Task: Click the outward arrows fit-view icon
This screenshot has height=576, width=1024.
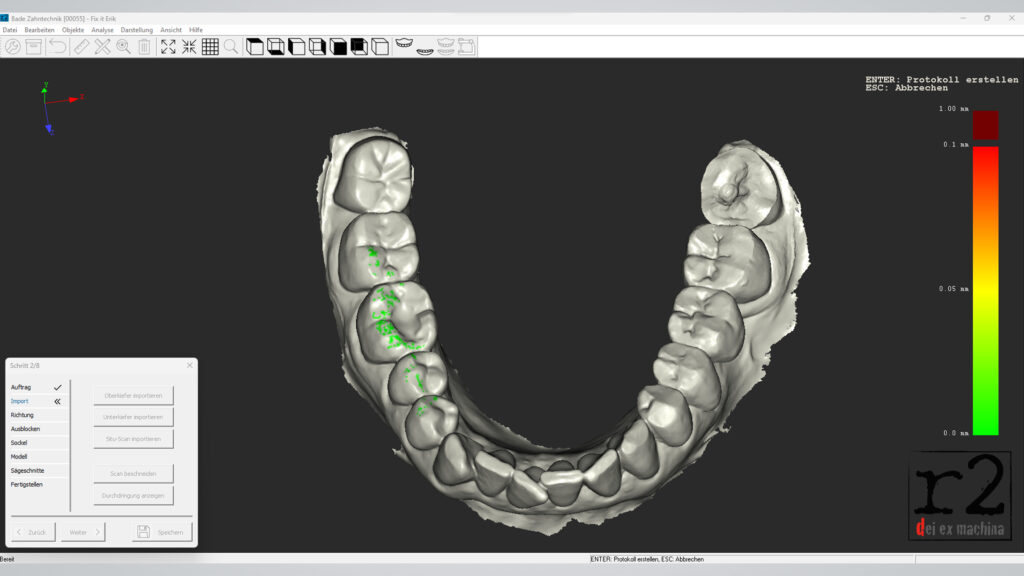Action: pyautogui.click(x=168, y=47)
